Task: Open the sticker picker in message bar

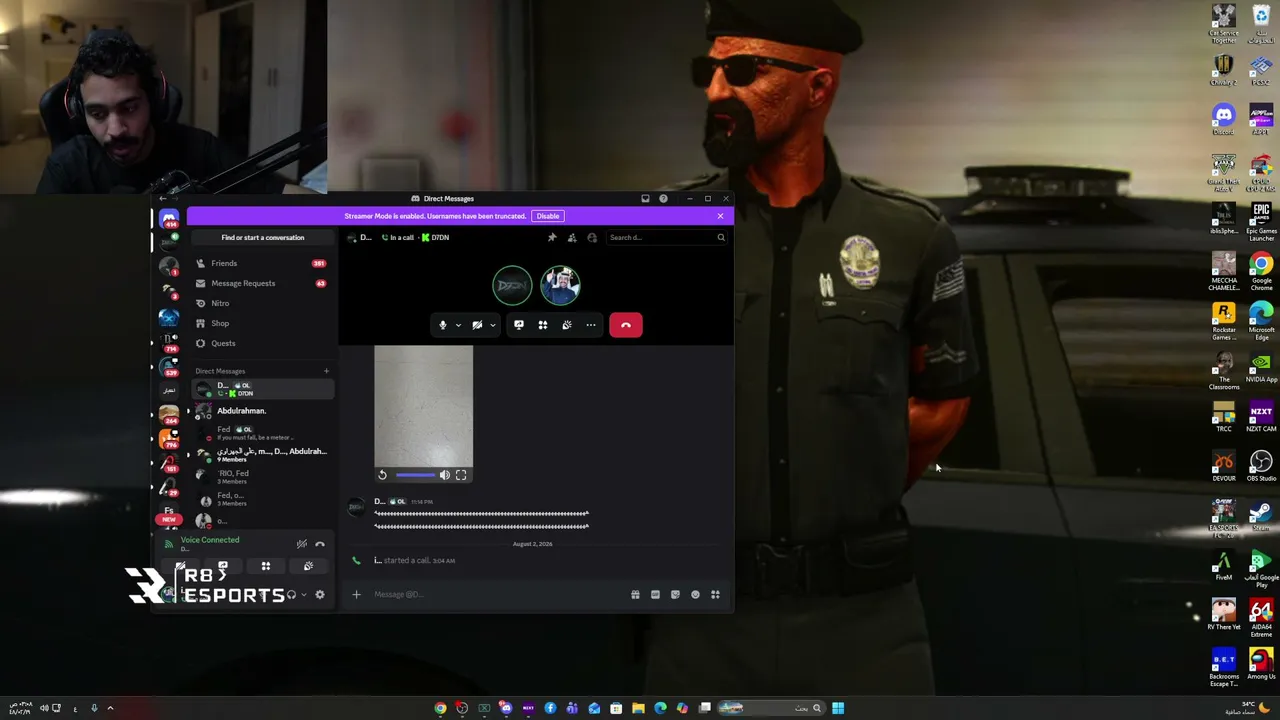Action: [675, 595]
